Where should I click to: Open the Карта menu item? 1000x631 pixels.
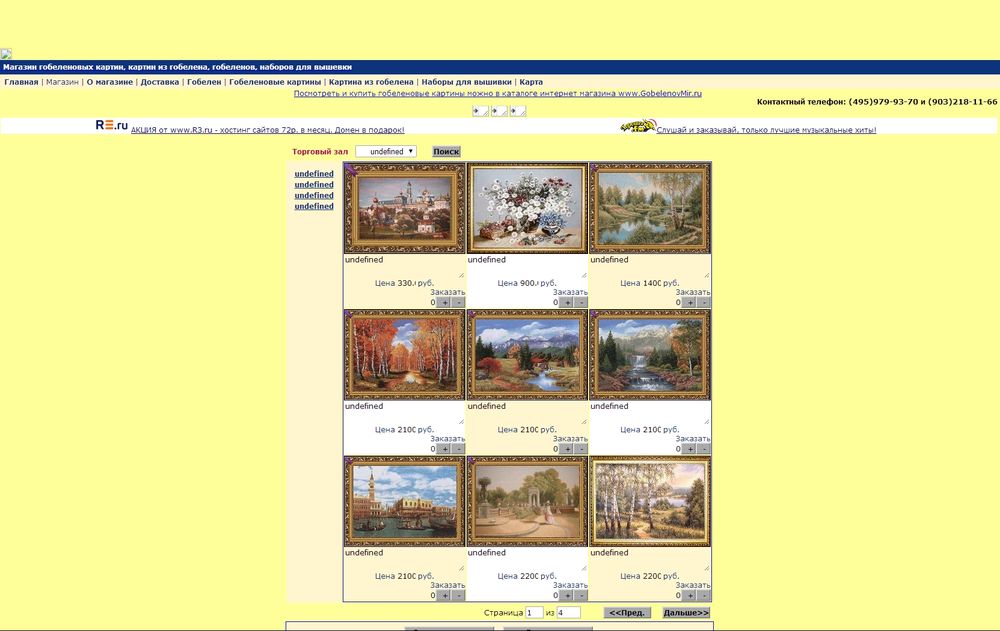tap(531, 82)
